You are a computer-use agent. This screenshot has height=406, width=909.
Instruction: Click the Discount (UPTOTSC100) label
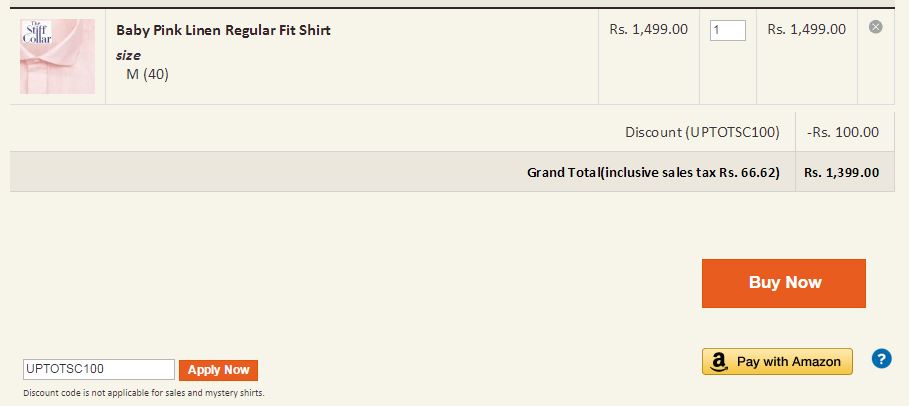tap(701, 132)
